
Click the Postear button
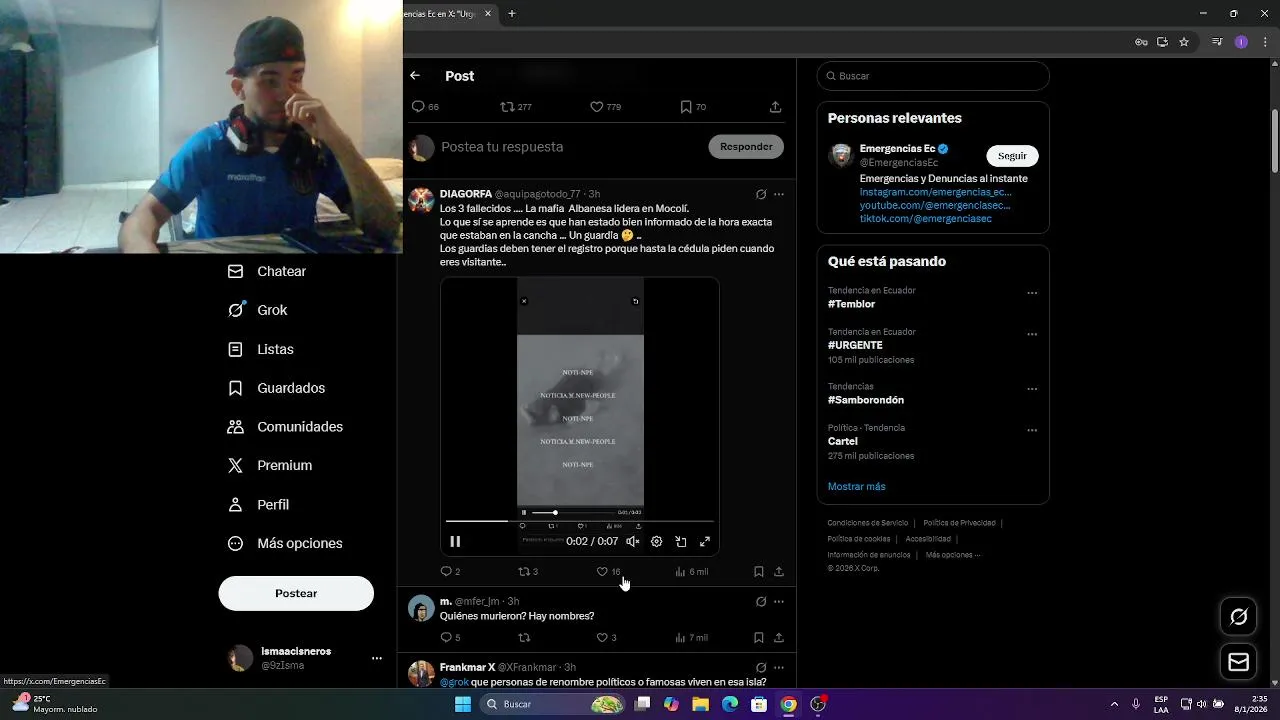pos(296,593)
